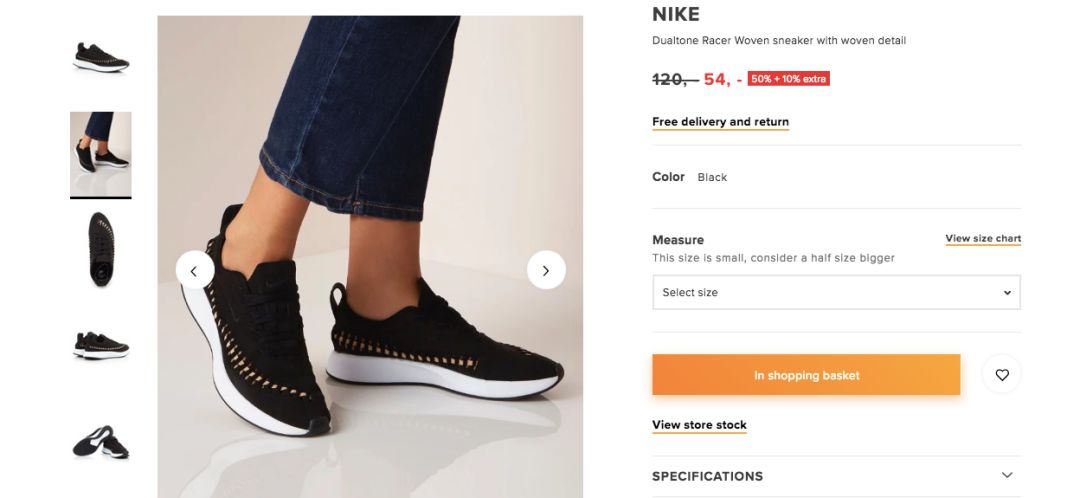Advance to the next product image
The image size is (1080, 498).
[546, 270]
